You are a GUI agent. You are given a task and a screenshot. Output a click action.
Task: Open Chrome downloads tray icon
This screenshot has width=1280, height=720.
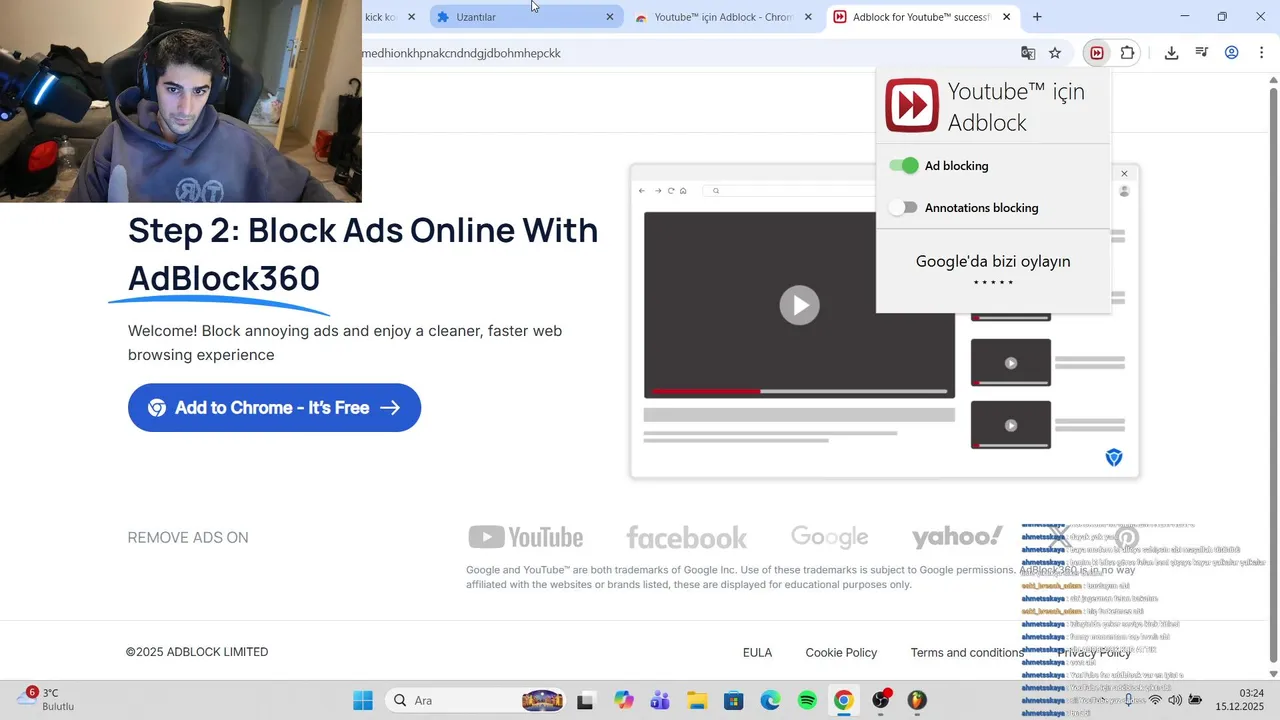(1171, 53)
